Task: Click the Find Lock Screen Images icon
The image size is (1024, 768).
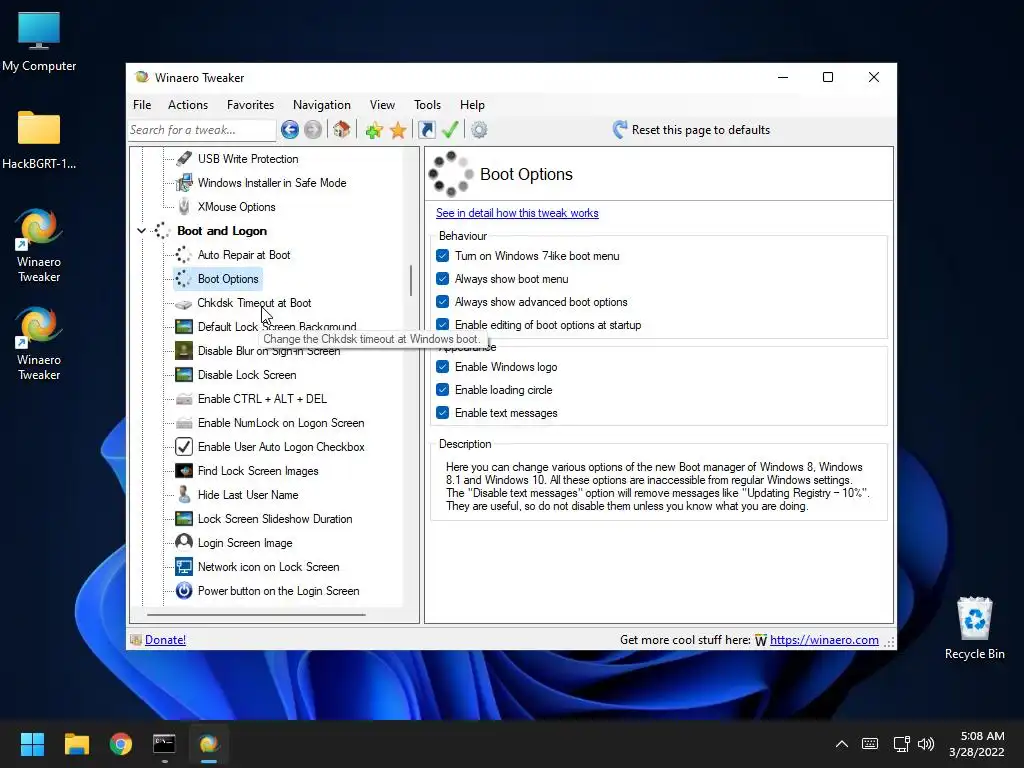Action: point(184,471)
